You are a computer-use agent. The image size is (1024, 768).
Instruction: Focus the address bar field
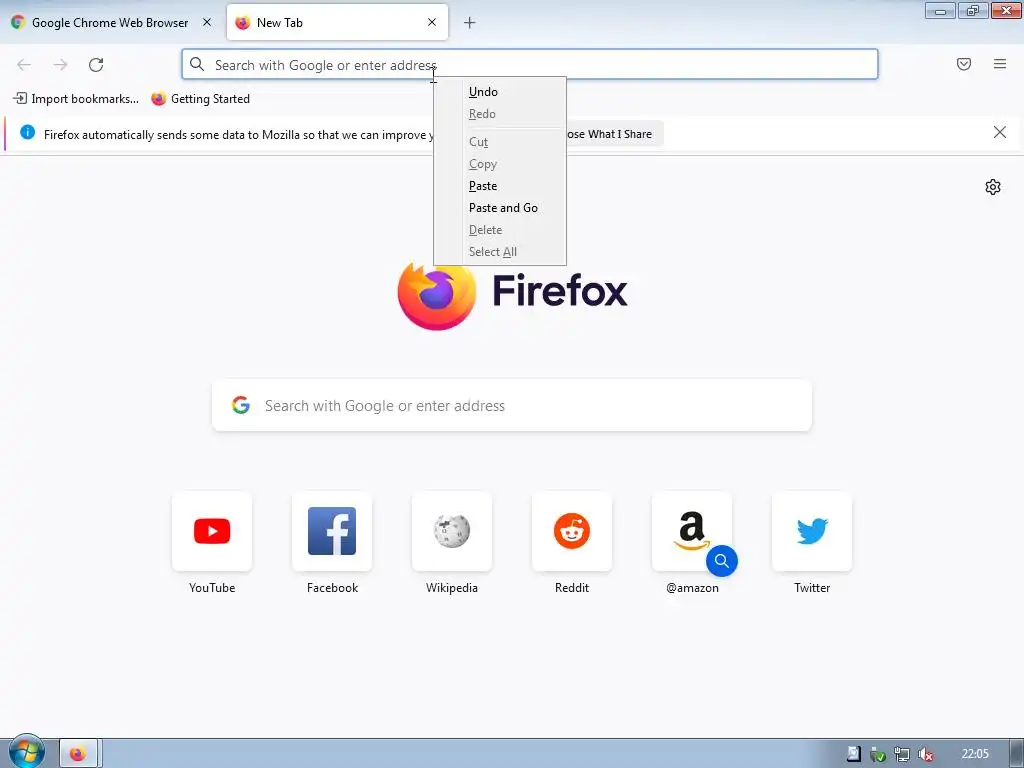click(x=530, y=64)
